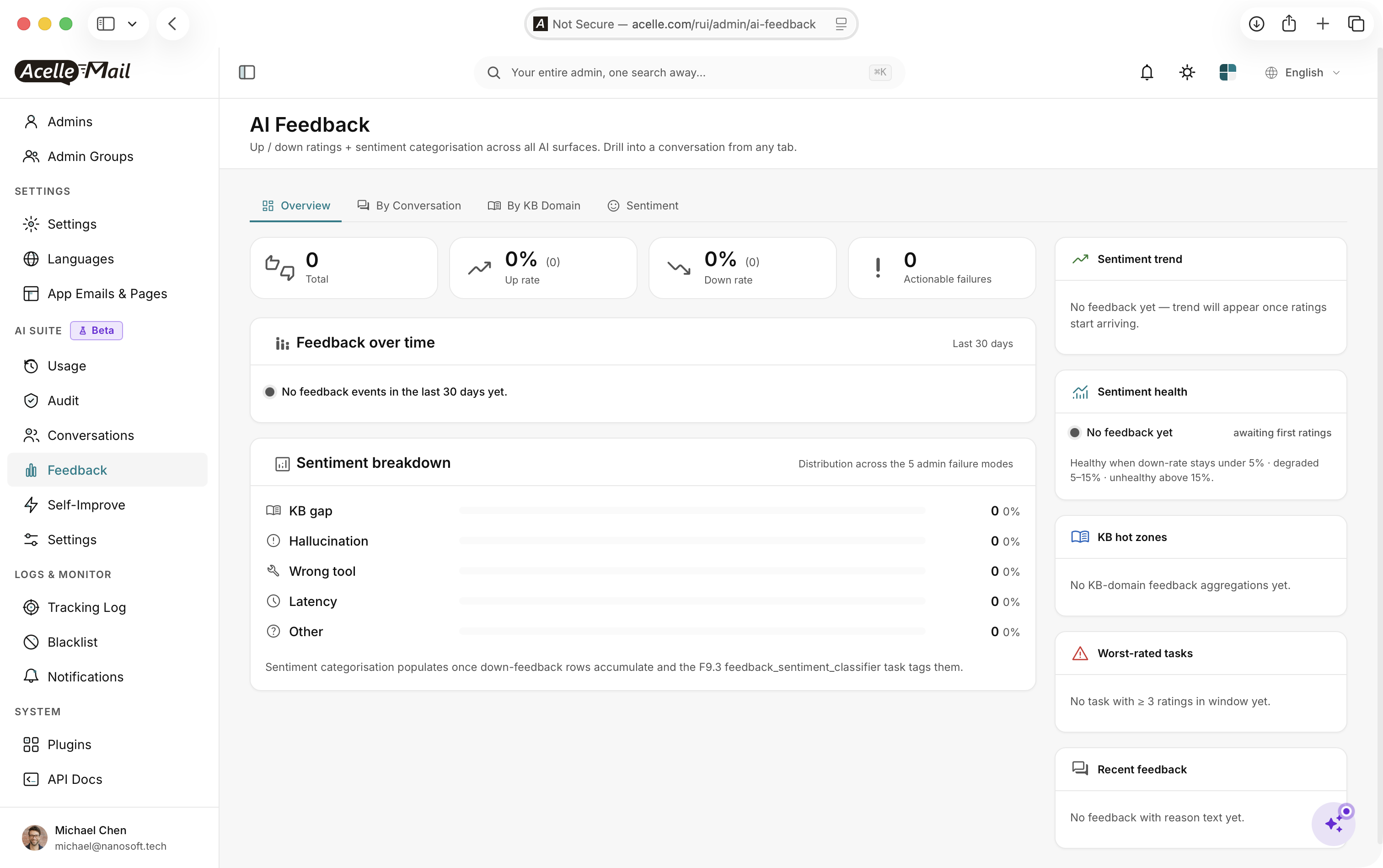Click the browser back arrow
1383x868 pixels.
[173, 23]
